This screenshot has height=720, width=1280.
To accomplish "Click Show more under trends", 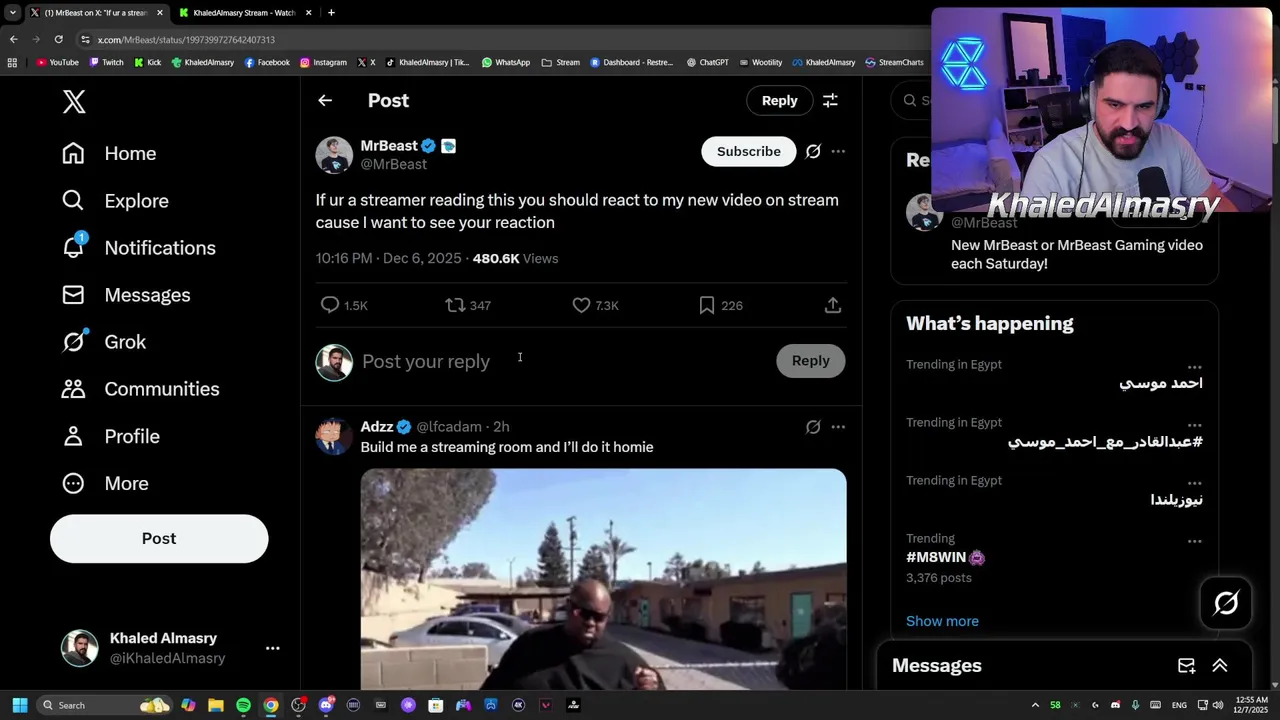I will click(x=942, y=621).
